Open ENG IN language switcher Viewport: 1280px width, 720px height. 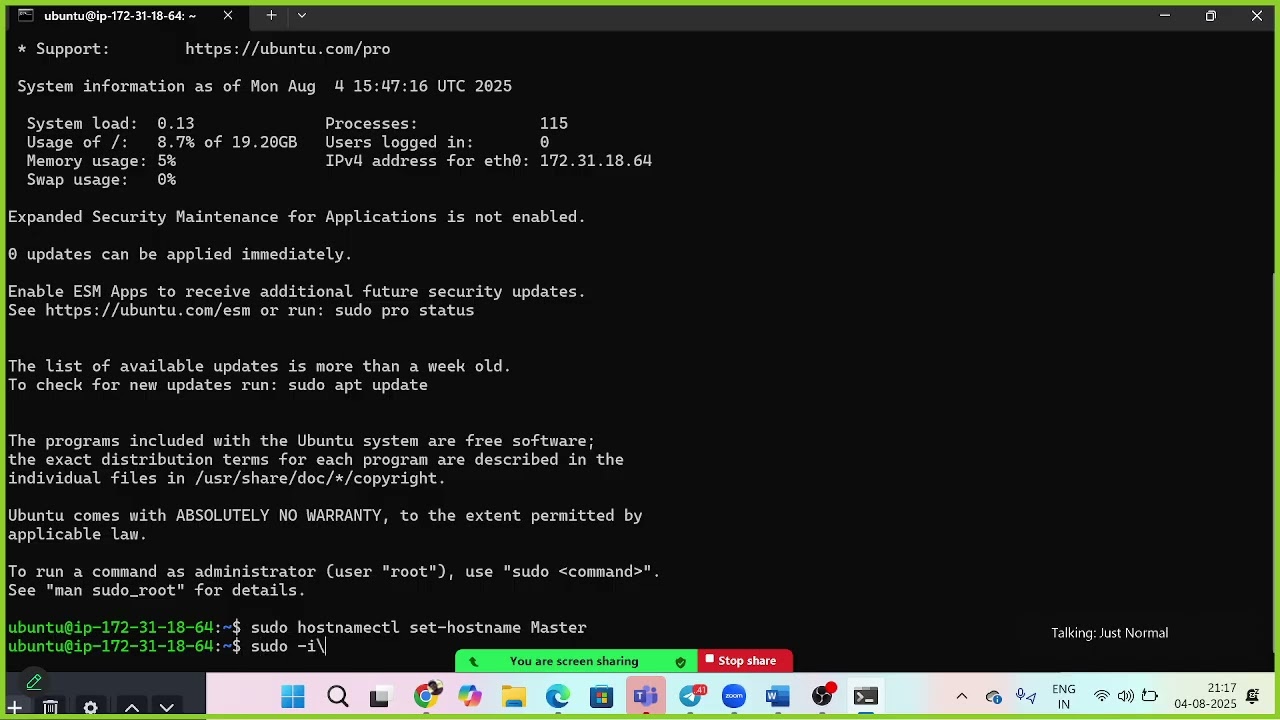pos(1064,696)
